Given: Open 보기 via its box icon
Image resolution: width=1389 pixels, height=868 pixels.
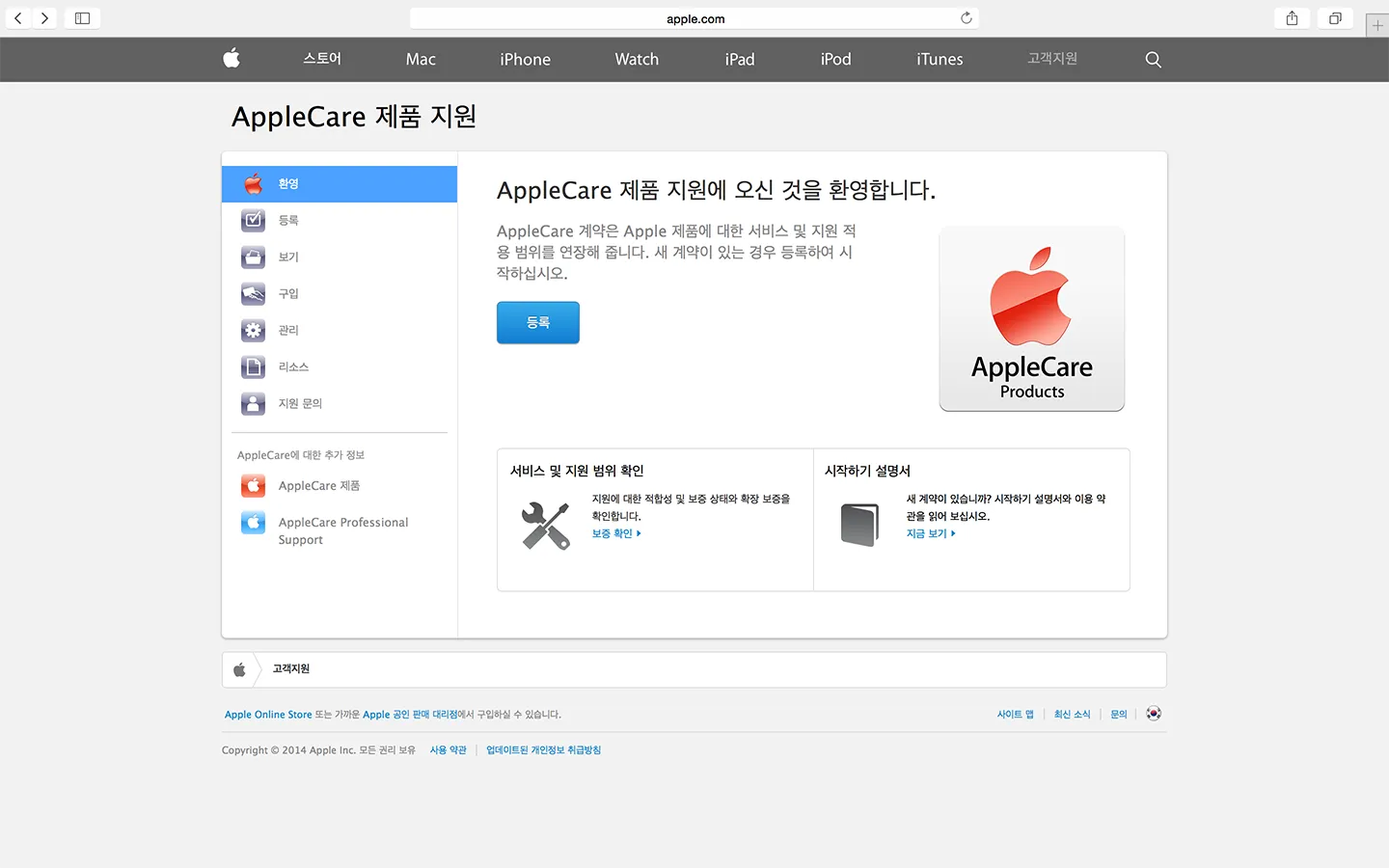Looking at the screenshot, I should pos(252,257).
